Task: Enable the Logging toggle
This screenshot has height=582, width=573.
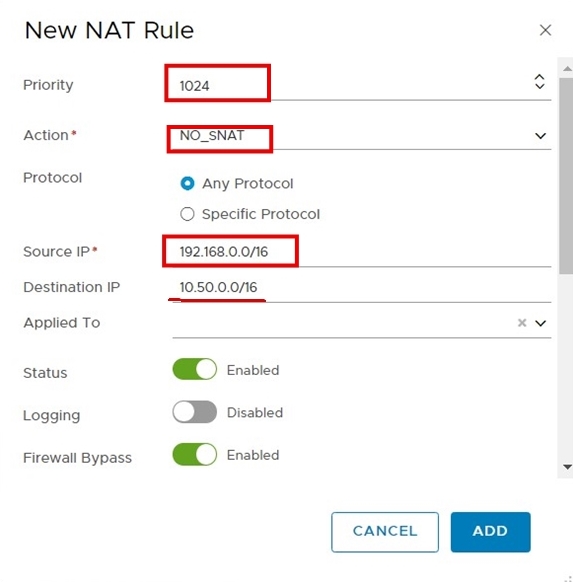Action: click(195, 412)
